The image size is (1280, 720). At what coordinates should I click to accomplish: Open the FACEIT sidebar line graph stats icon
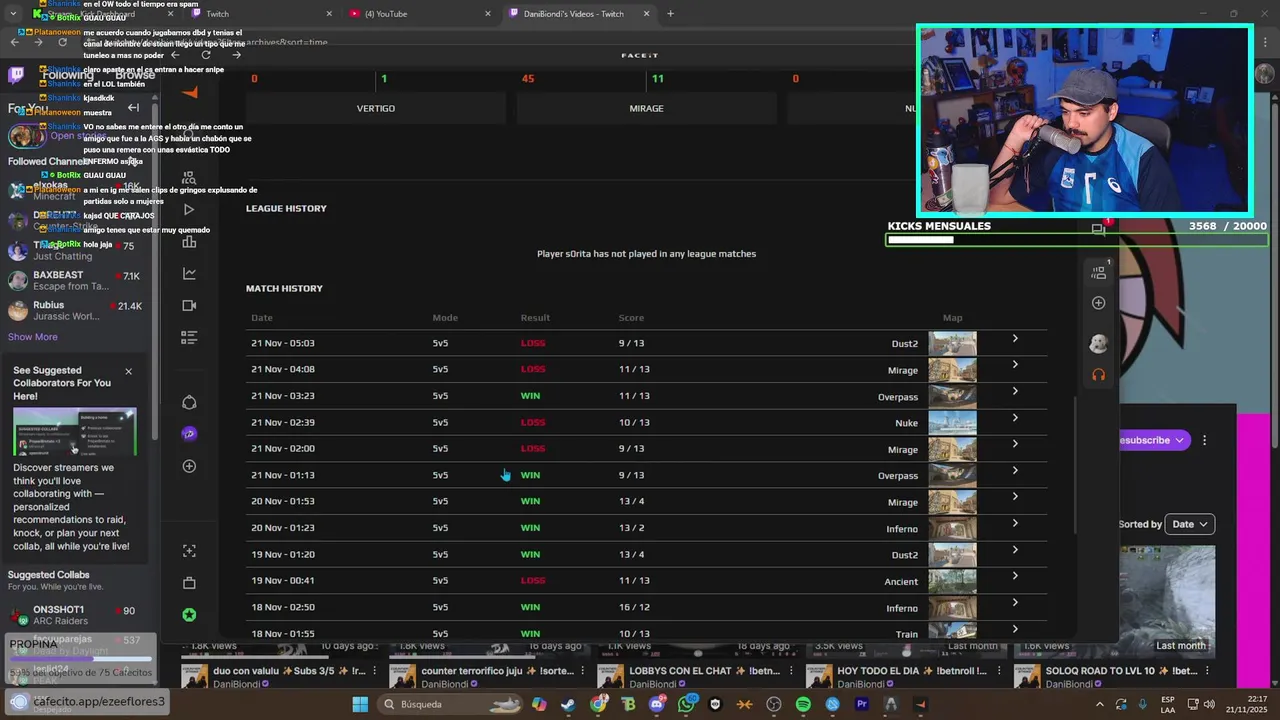[x=189, y=274]
